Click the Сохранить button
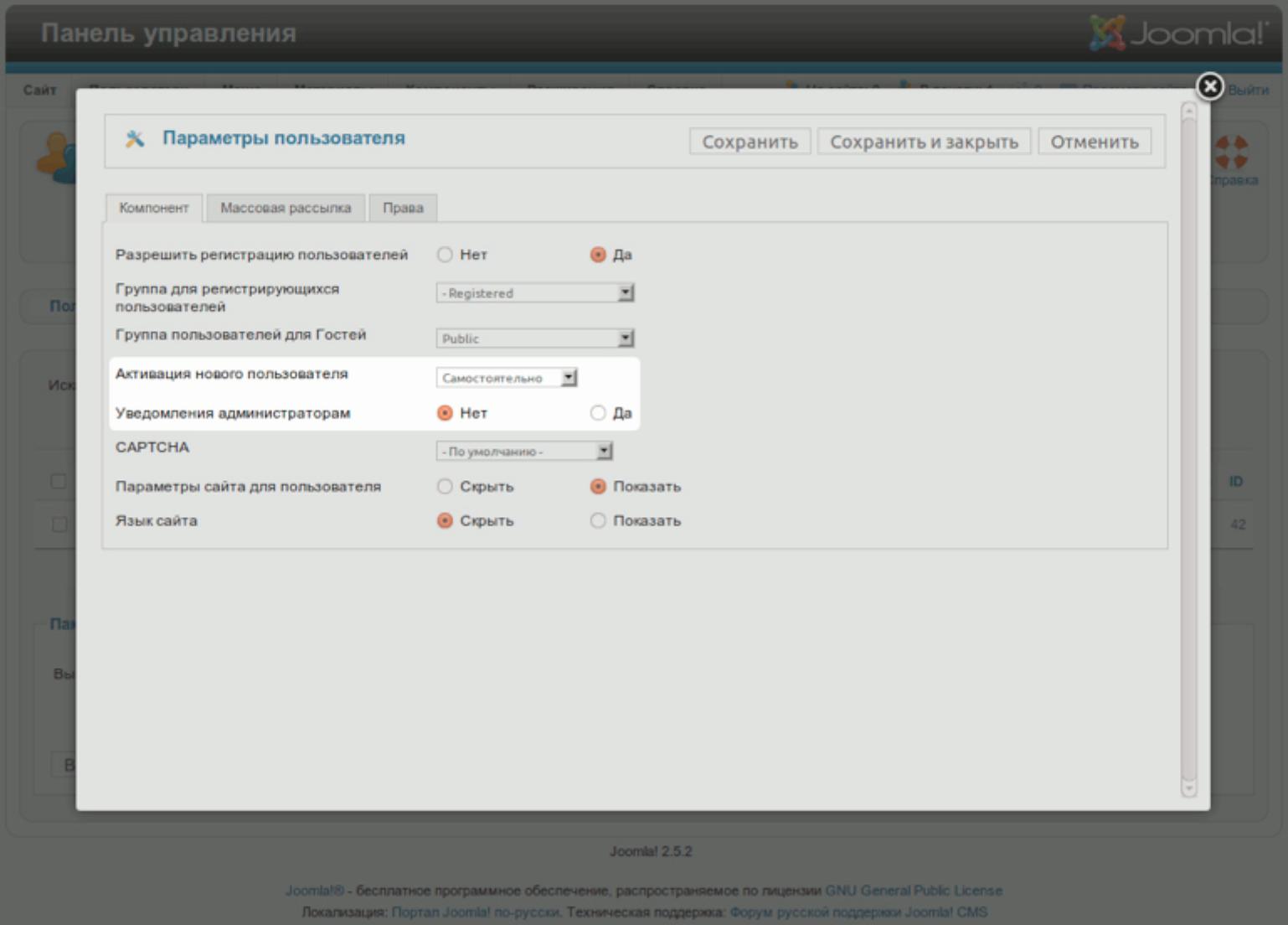The width and height of the screenshot is (1288, 925). pos(750,142)
